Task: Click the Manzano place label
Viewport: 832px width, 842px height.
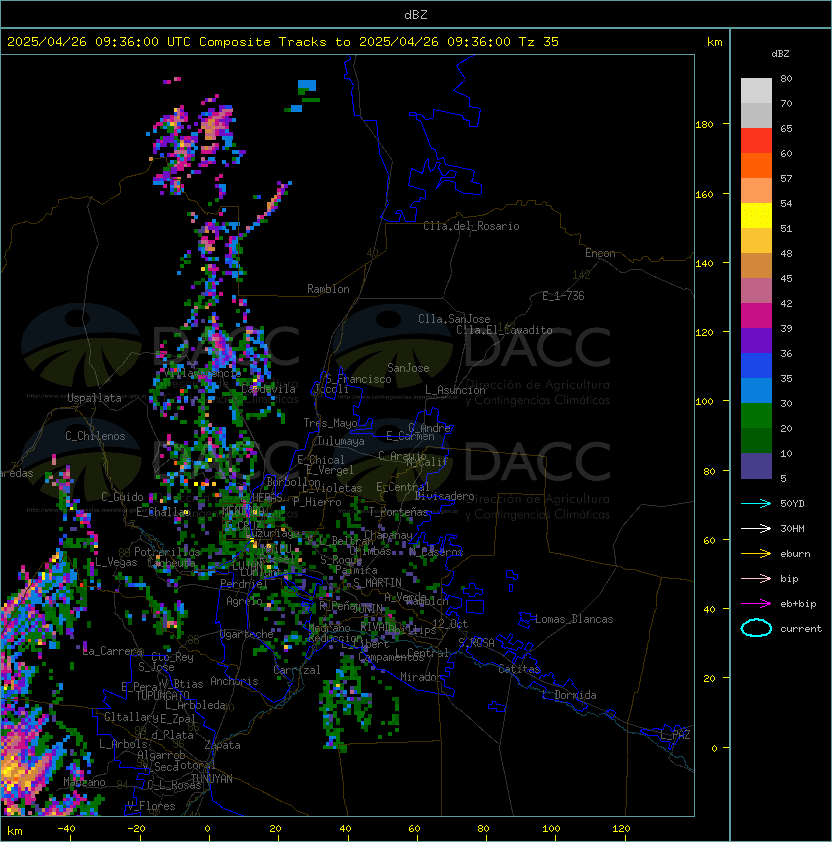Action: tap(84, 782)
